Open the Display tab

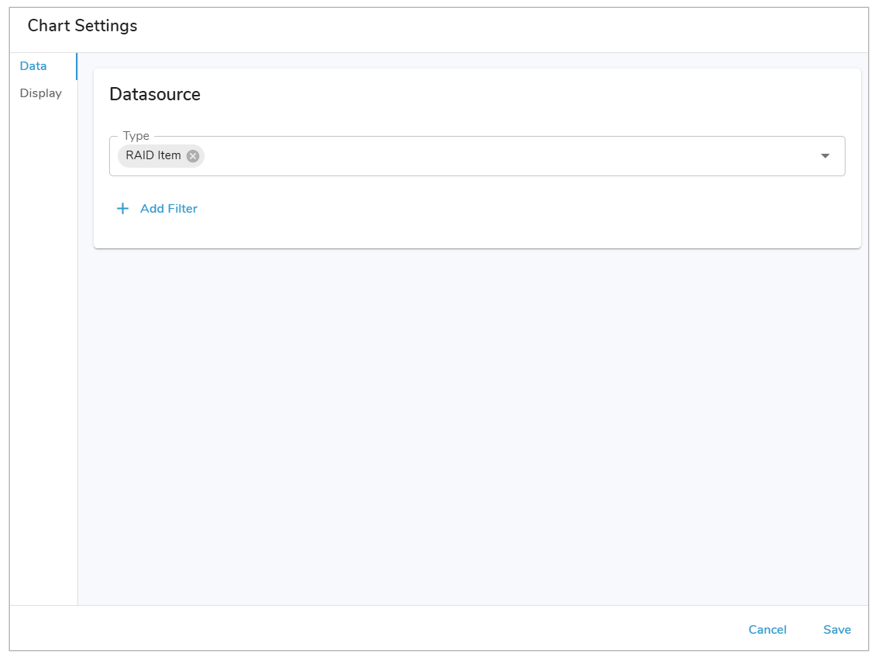[x=41, y=93]
